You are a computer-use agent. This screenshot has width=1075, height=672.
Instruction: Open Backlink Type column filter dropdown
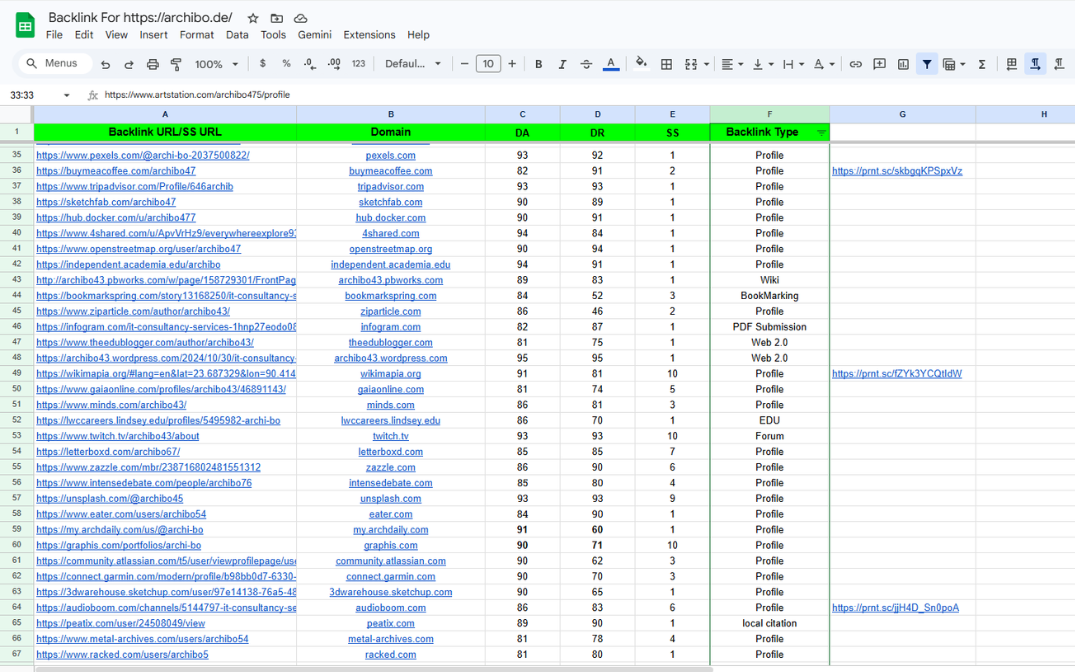point(821,132)
